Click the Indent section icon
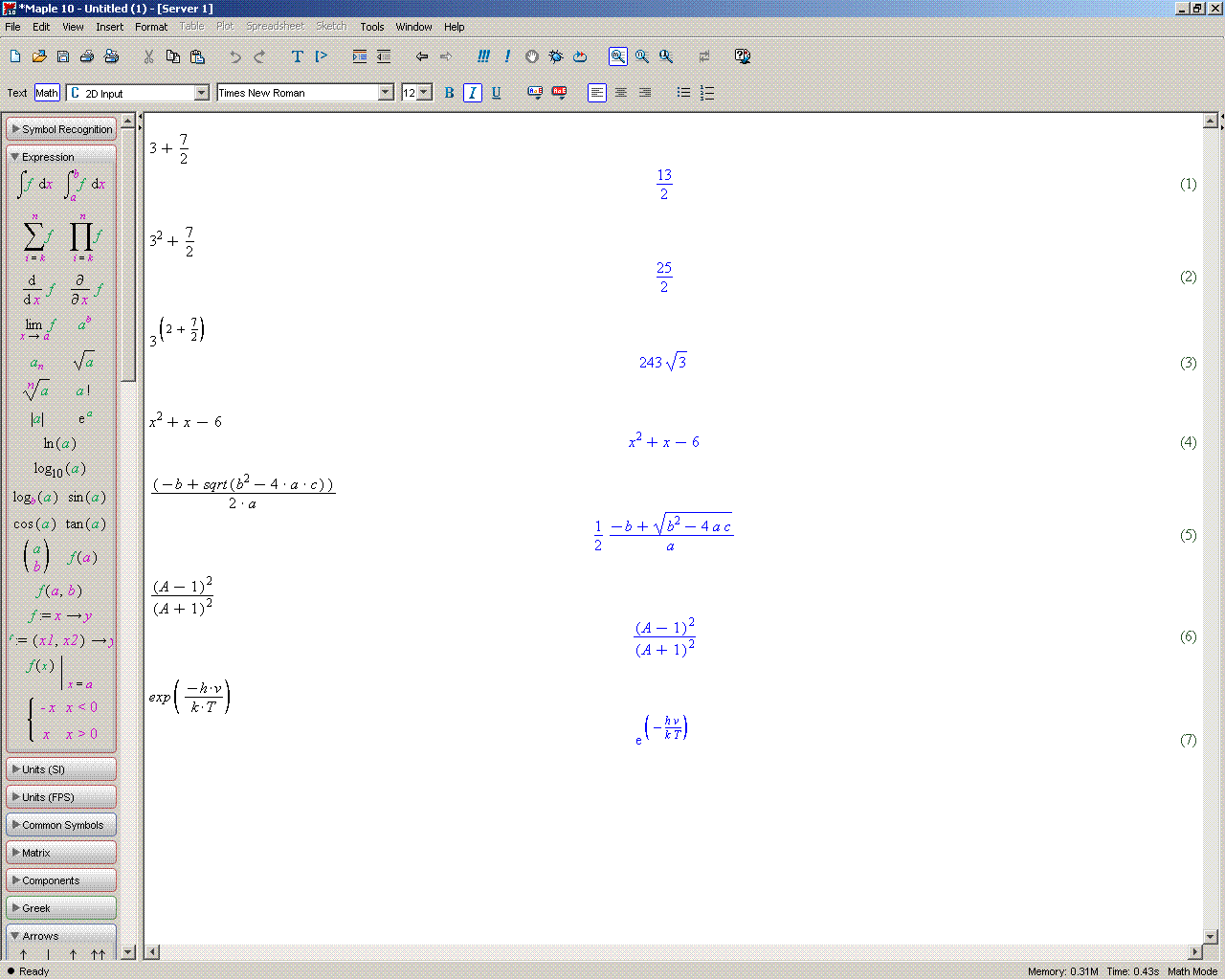This screenshot has width=1225, height=980. (360, 56)
